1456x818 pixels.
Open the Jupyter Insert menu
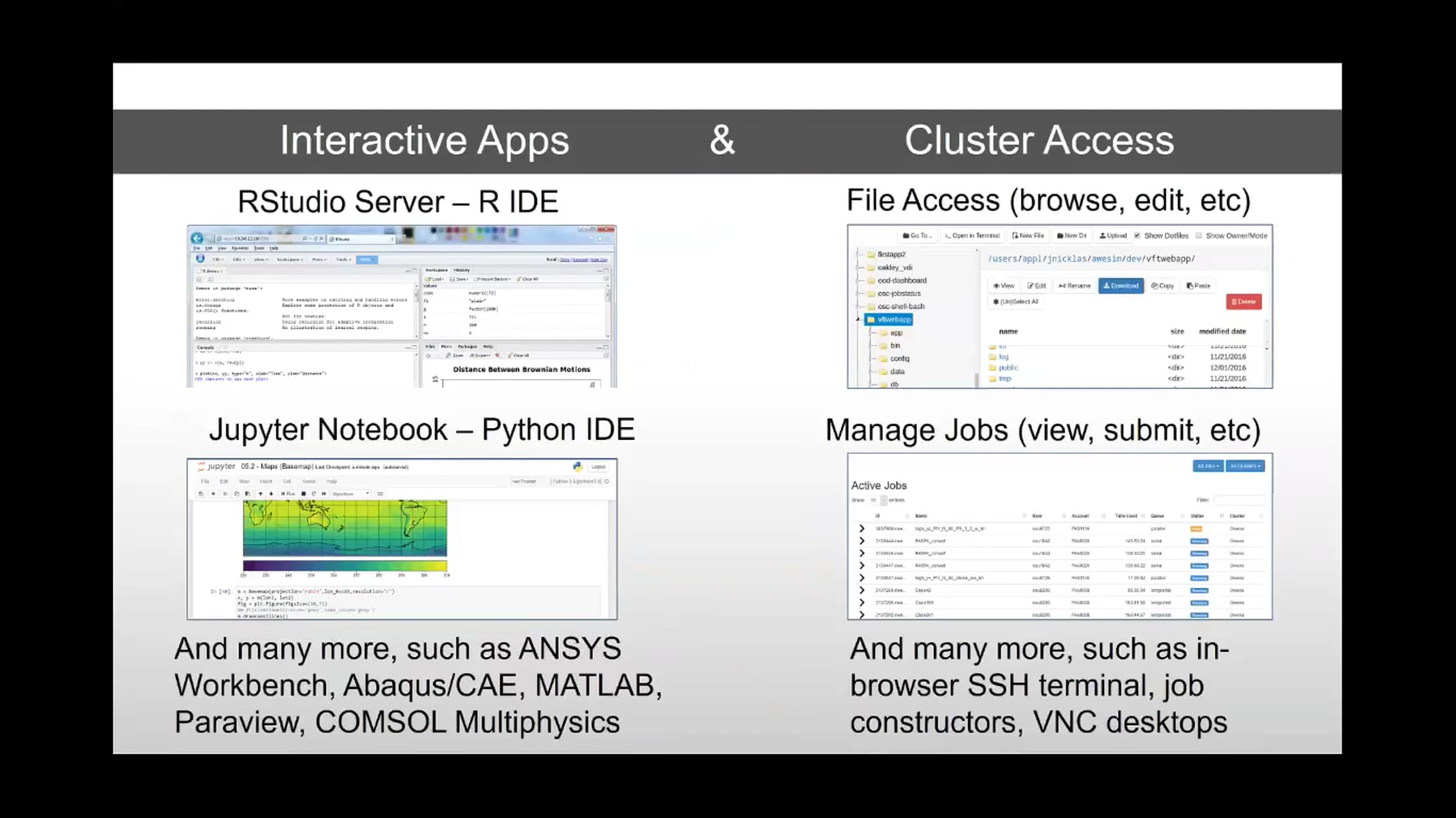[x=266, y=481]
